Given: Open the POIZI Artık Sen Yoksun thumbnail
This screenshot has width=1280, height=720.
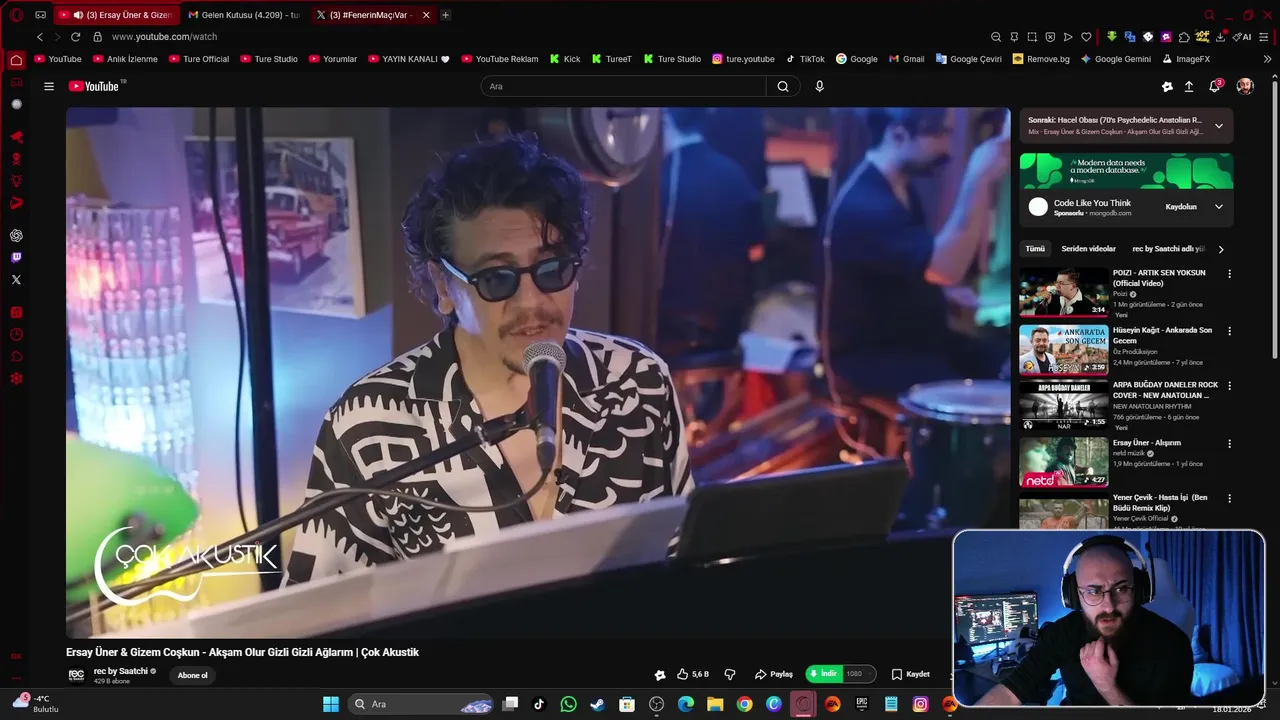Looking at the screenshot, I should (1064, 292).
